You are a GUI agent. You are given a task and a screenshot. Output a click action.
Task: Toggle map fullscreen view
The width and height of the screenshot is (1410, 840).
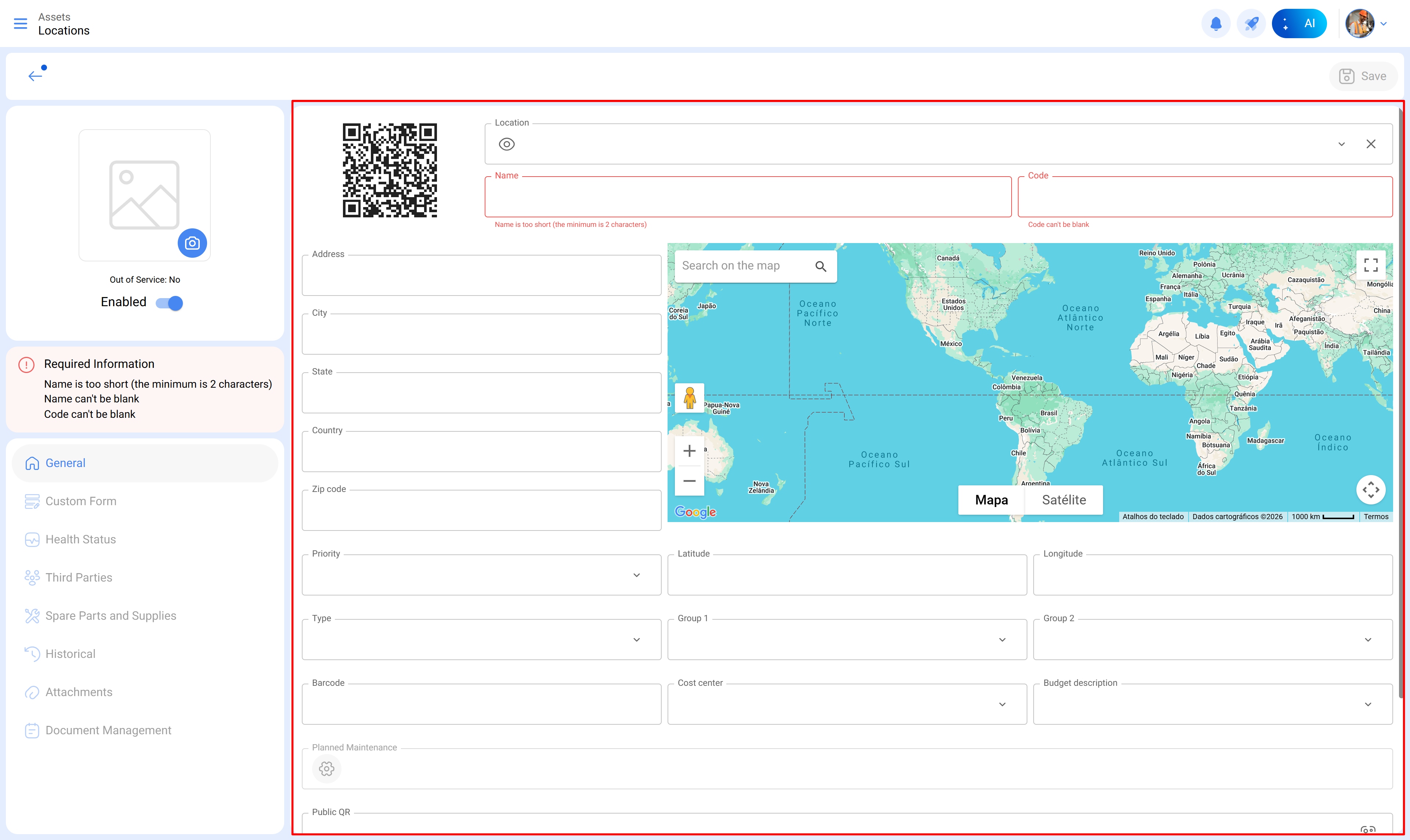click(x=1370, y=265)
